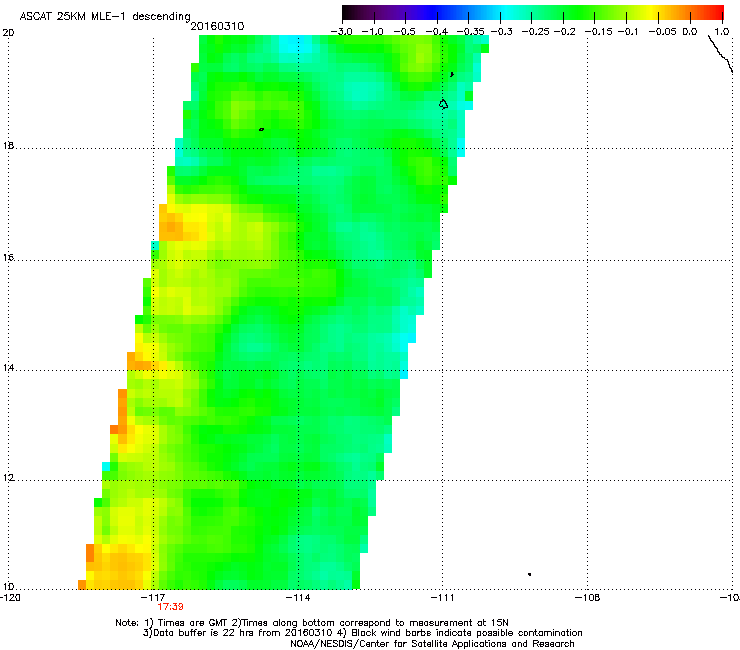The height and width of the screenshot is (650, 740).
Task: Click the coastline segment in the top-right corner
Action: pyautogui.click(x=720, y=54)
